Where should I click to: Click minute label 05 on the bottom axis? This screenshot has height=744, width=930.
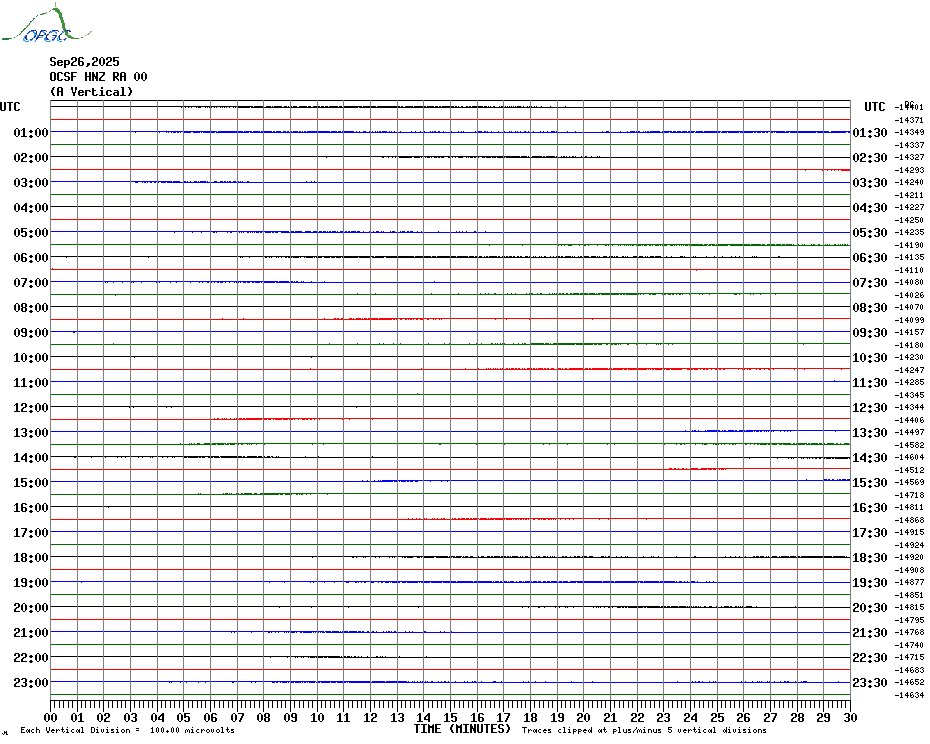pos(184,718)
